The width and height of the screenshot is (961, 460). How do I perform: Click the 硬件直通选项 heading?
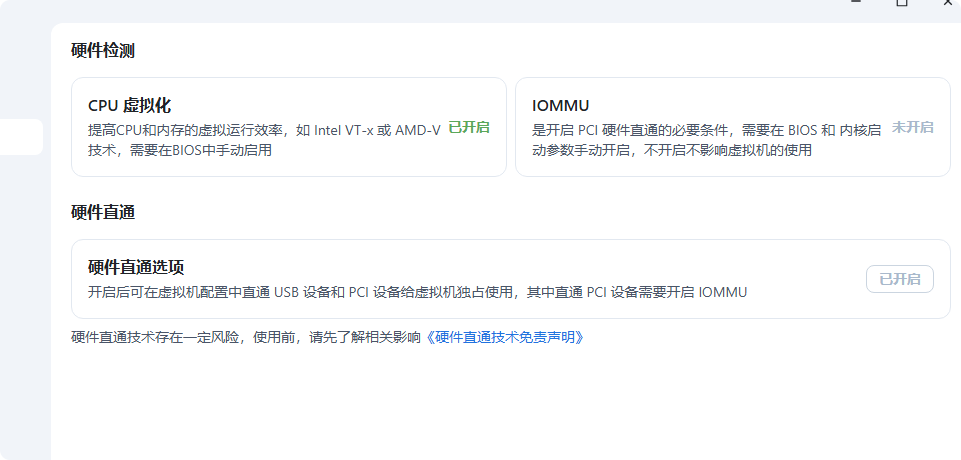pyautogui.click(x=136, y=267)
